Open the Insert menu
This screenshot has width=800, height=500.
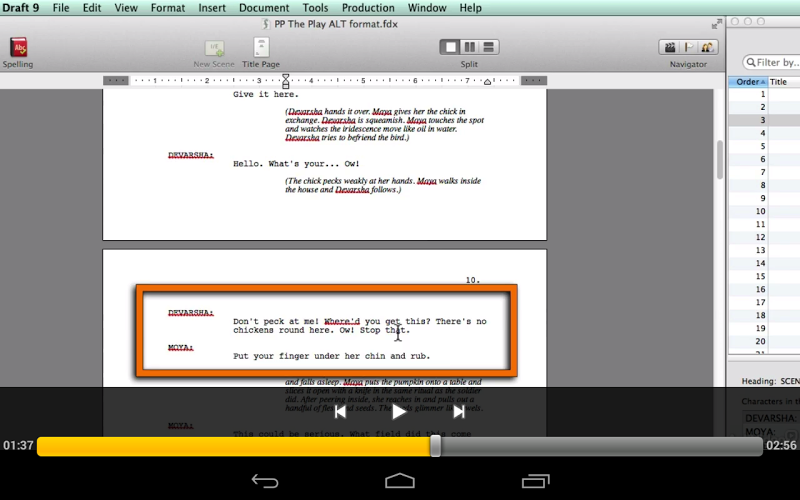[212, 8]
